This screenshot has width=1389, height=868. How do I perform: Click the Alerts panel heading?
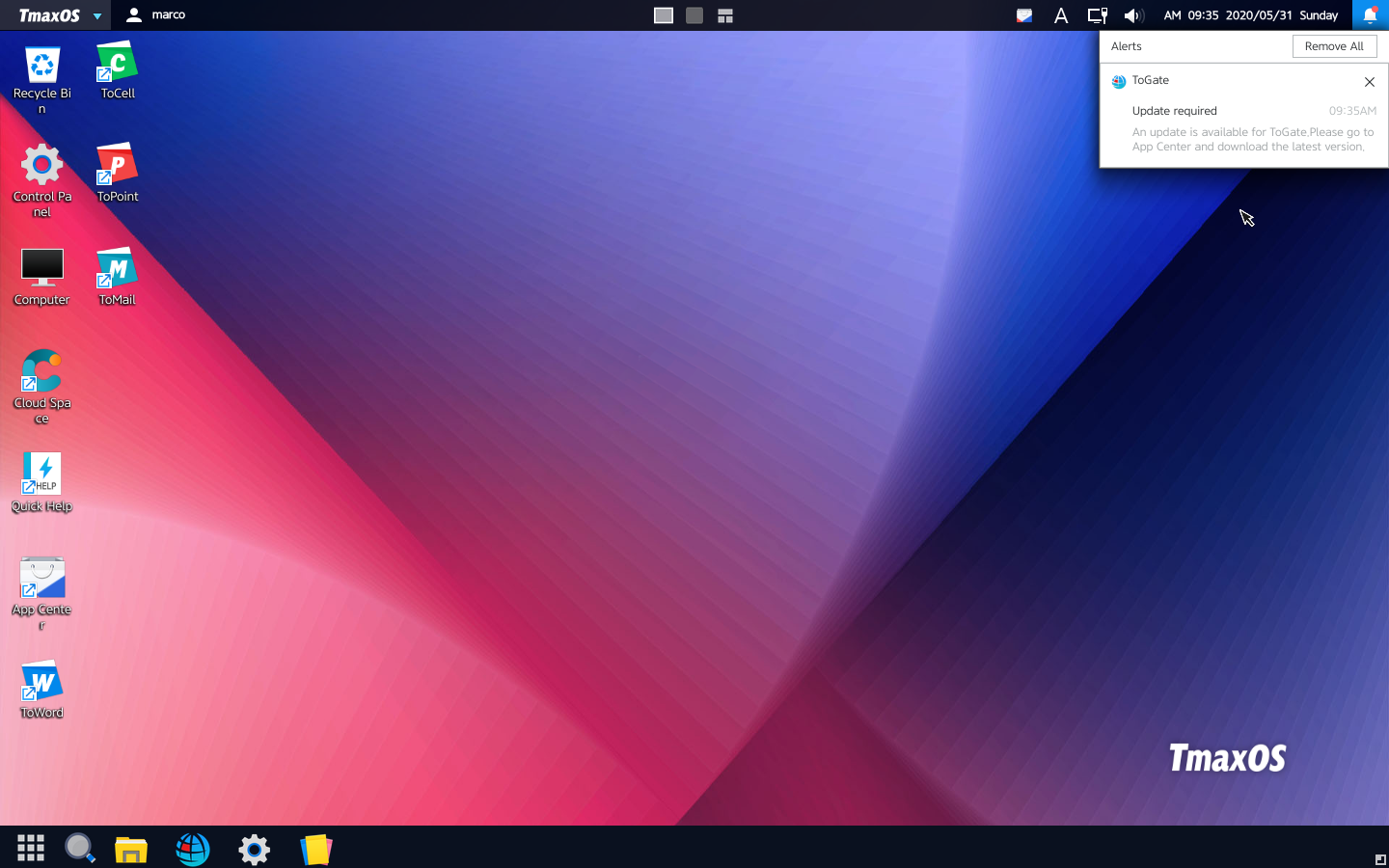[1126, 46]
